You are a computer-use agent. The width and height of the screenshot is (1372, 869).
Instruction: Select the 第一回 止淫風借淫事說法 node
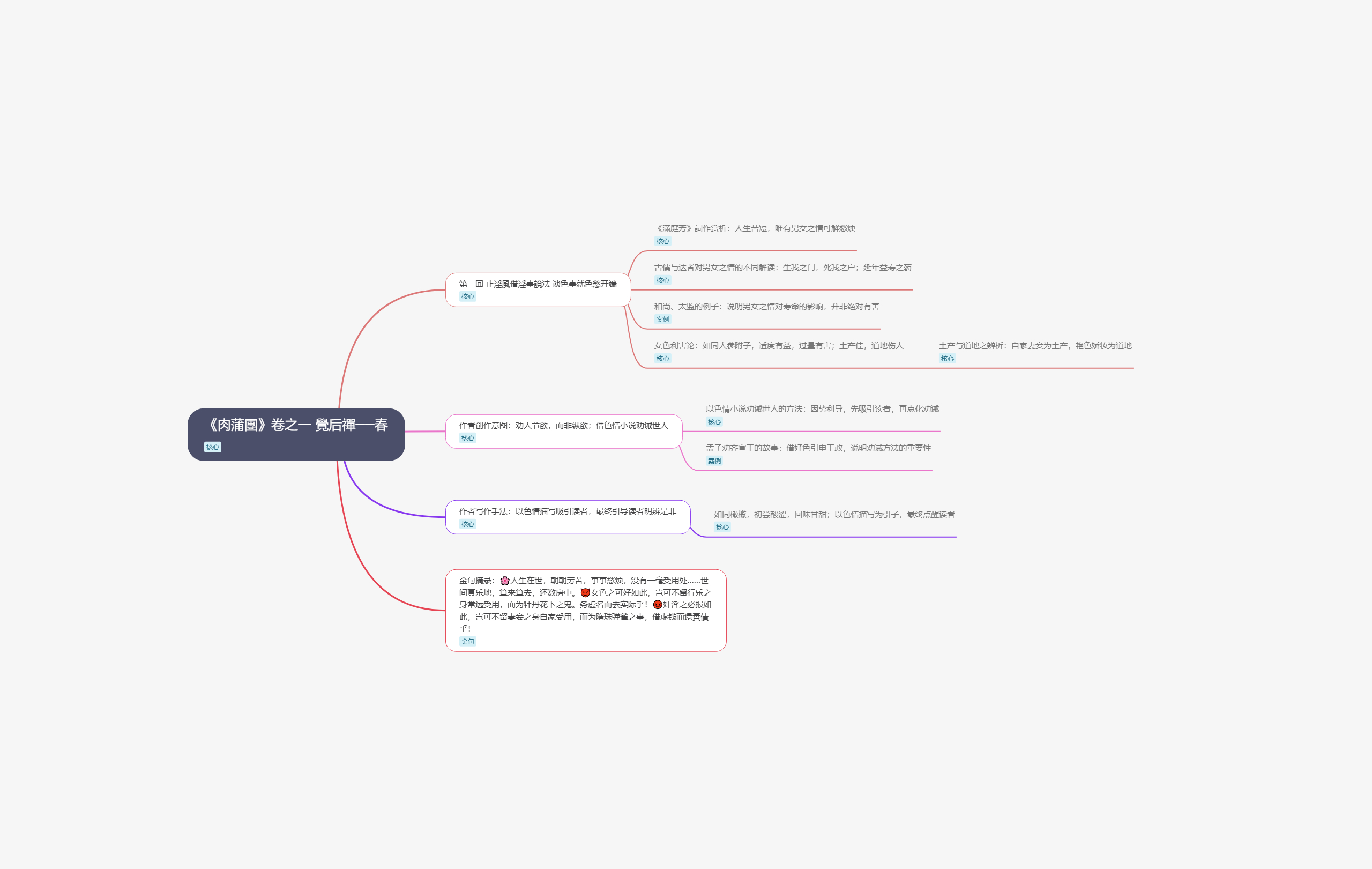pos(538,284)
